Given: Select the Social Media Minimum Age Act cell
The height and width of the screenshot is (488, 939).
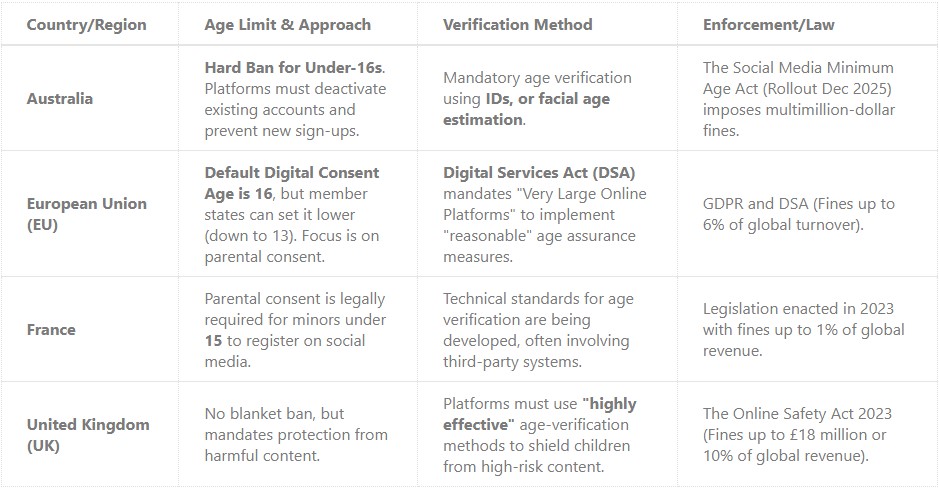Looking at the screenshot, I should (797, 98).
